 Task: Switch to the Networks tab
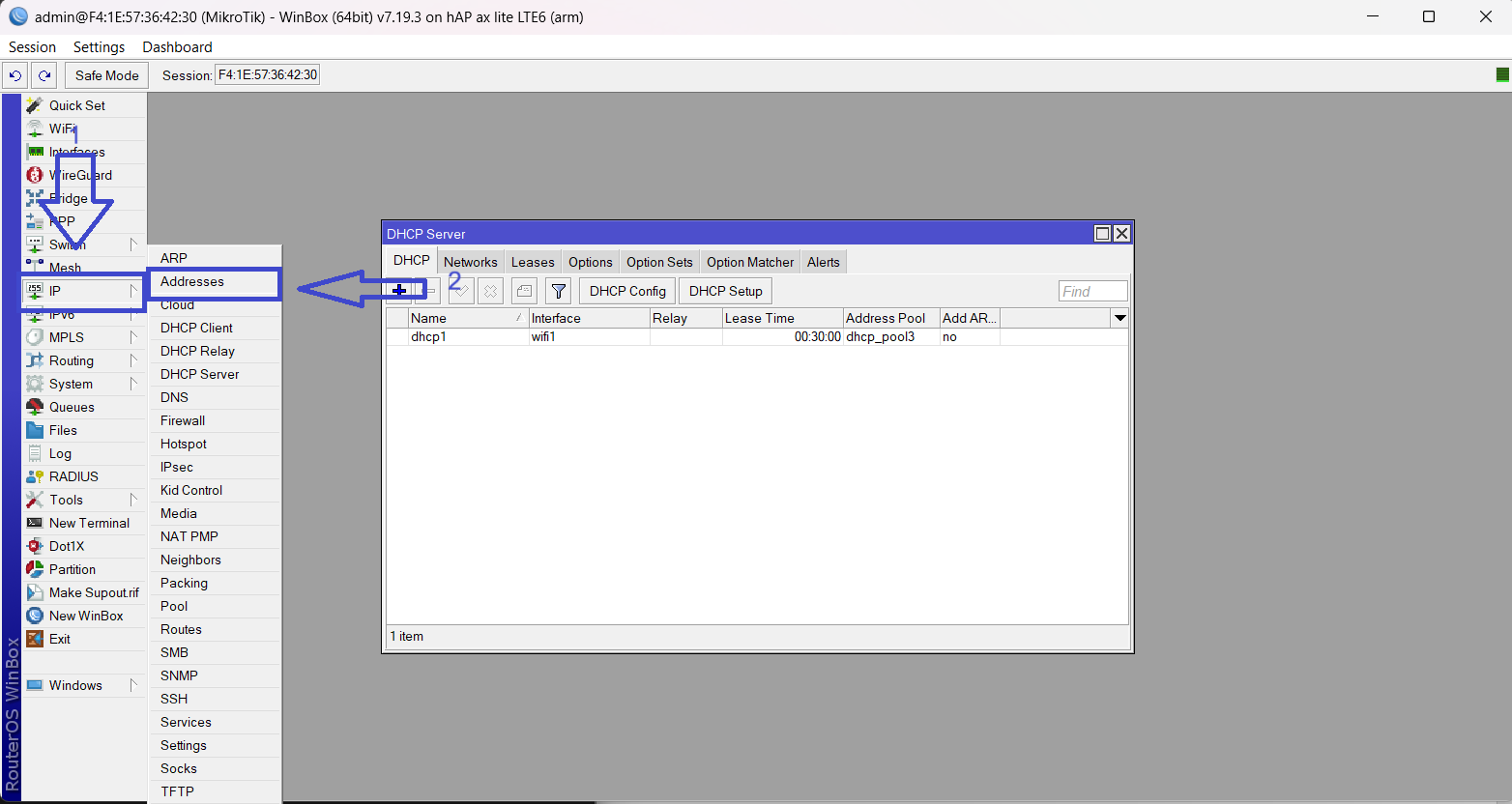pyautogui.click(x=471, y=262)
